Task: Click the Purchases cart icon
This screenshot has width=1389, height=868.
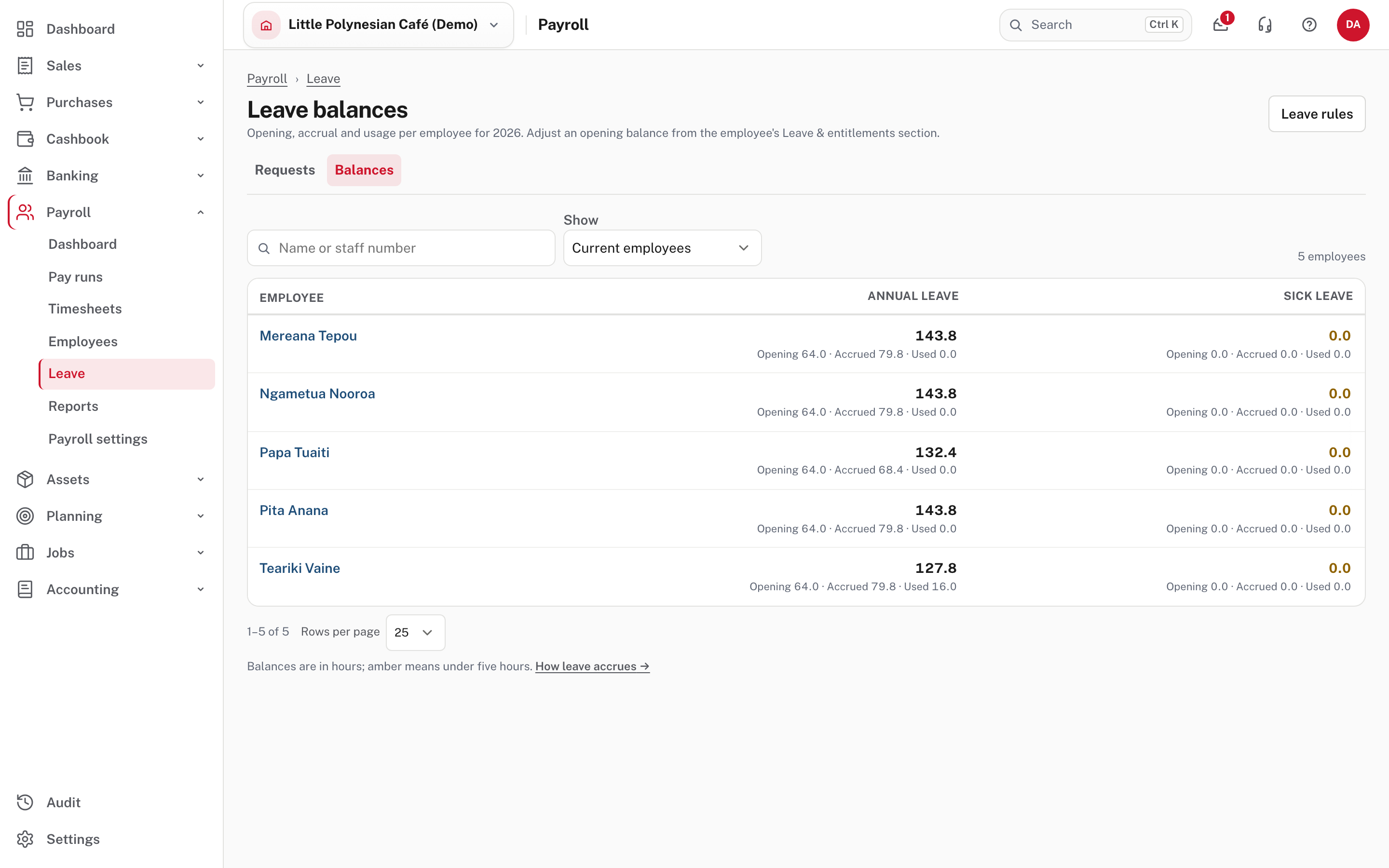Action: (25, 102)
